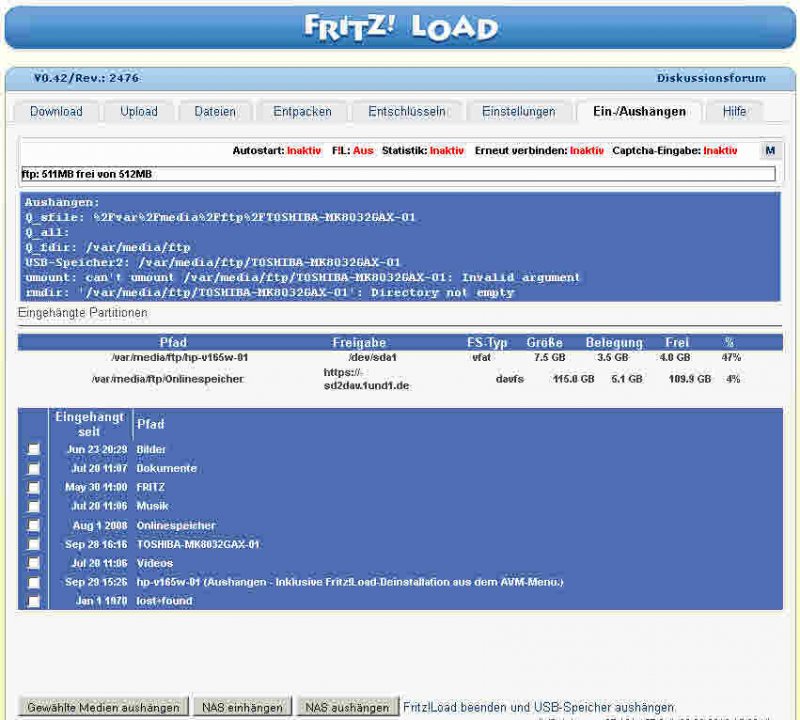Open the Einstellungen tab

tap(518, 111)
